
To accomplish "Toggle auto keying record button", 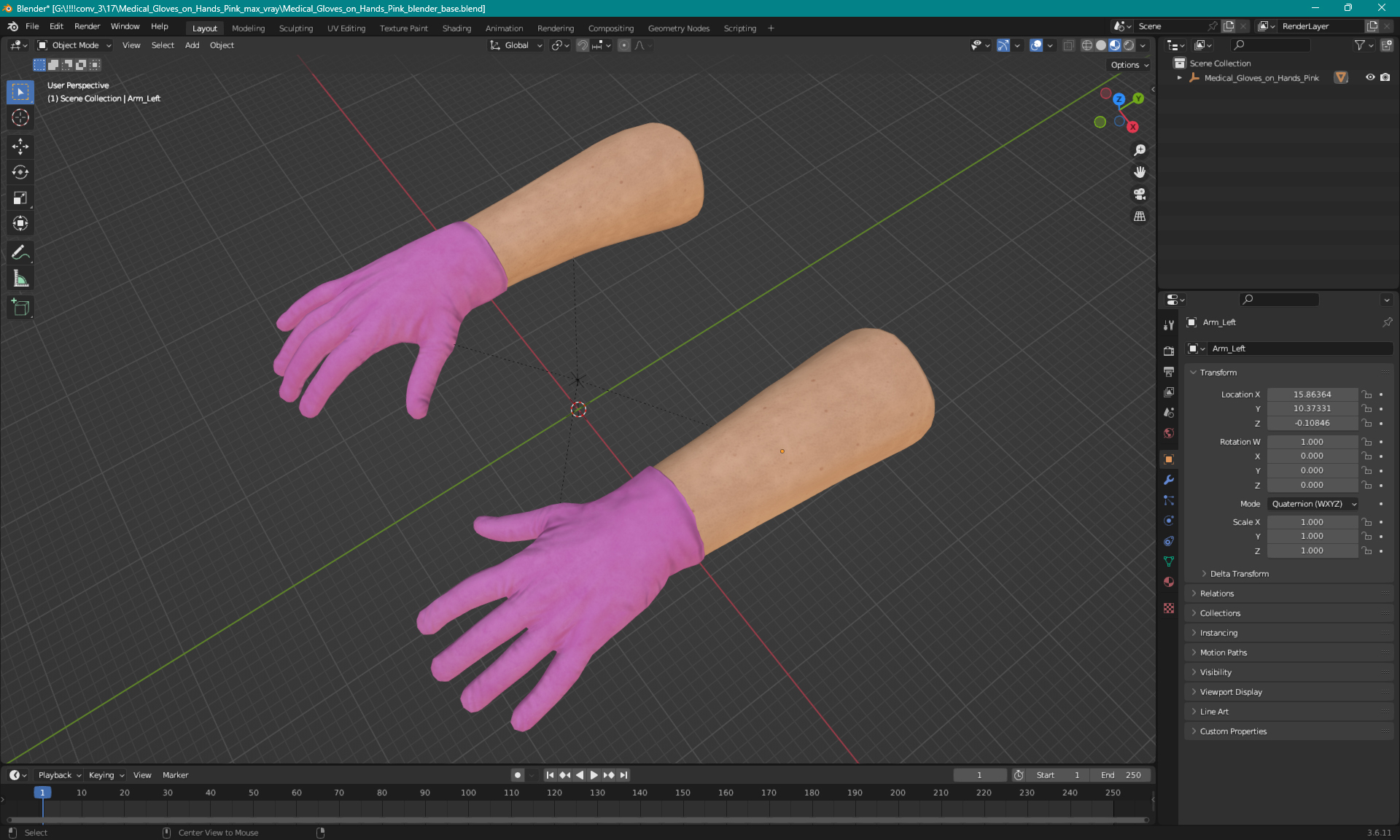I will 517,775.
